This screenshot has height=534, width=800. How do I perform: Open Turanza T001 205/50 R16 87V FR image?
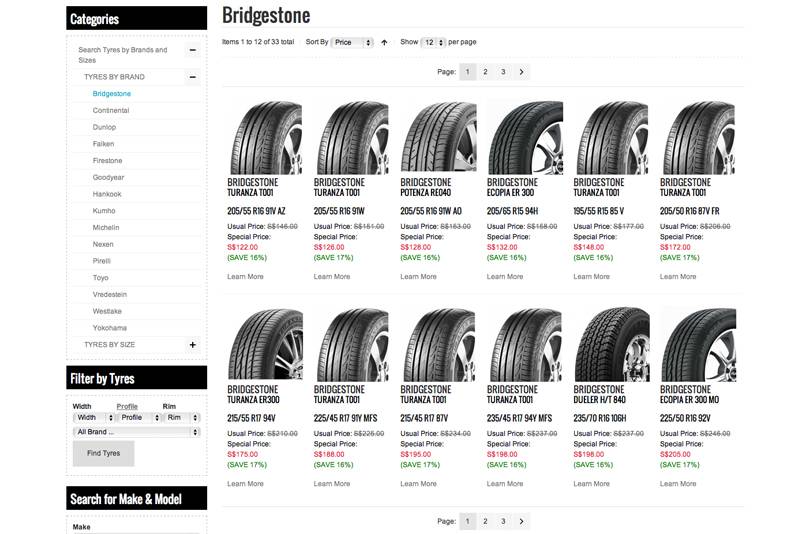(698, 138)
